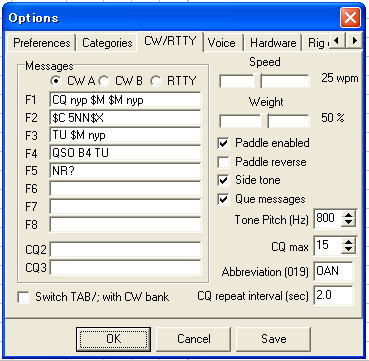Decrease CQ max with down arrow
Image resolution: width=369 pixels, height=361 pixels.
click(x=348, y=250)
